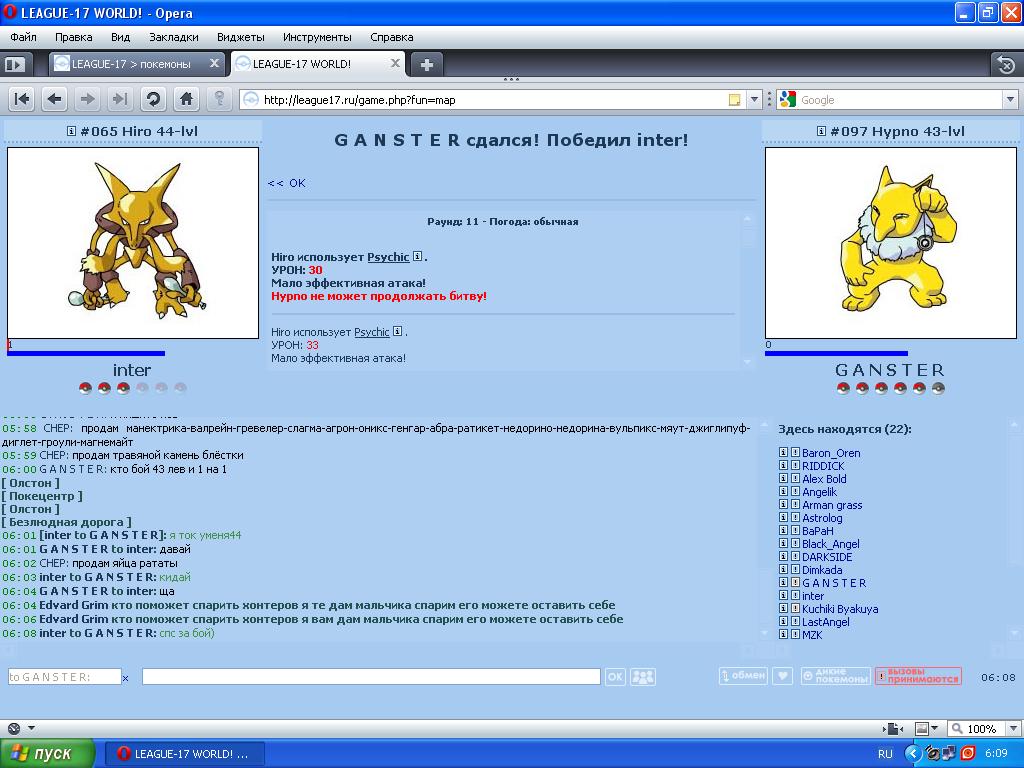
Task: Click the heart button in the bottom bar
Action: pos(782,676)
